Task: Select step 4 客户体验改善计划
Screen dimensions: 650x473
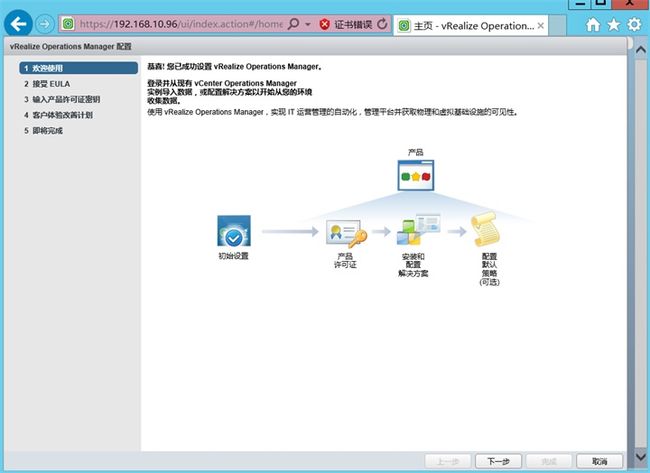Action: (x=58, y=115)
